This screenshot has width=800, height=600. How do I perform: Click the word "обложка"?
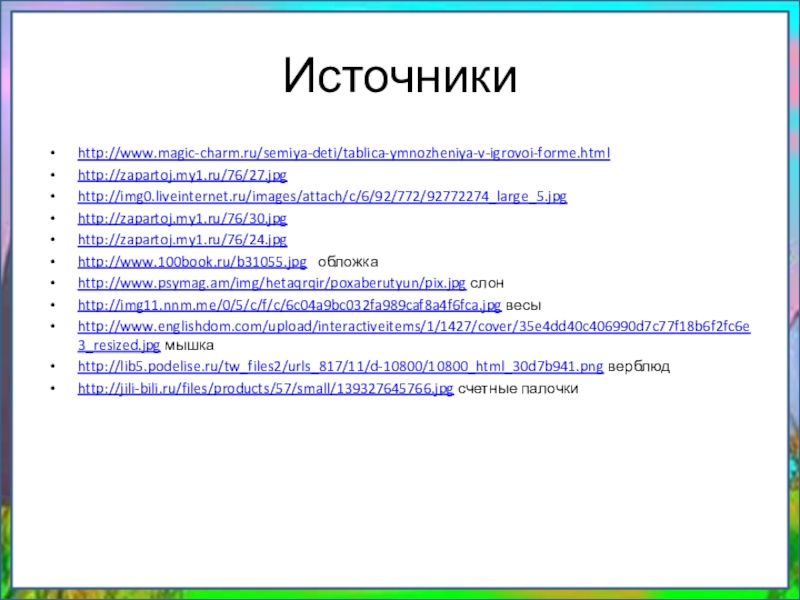pyautogui.click(x=348, y=262)
